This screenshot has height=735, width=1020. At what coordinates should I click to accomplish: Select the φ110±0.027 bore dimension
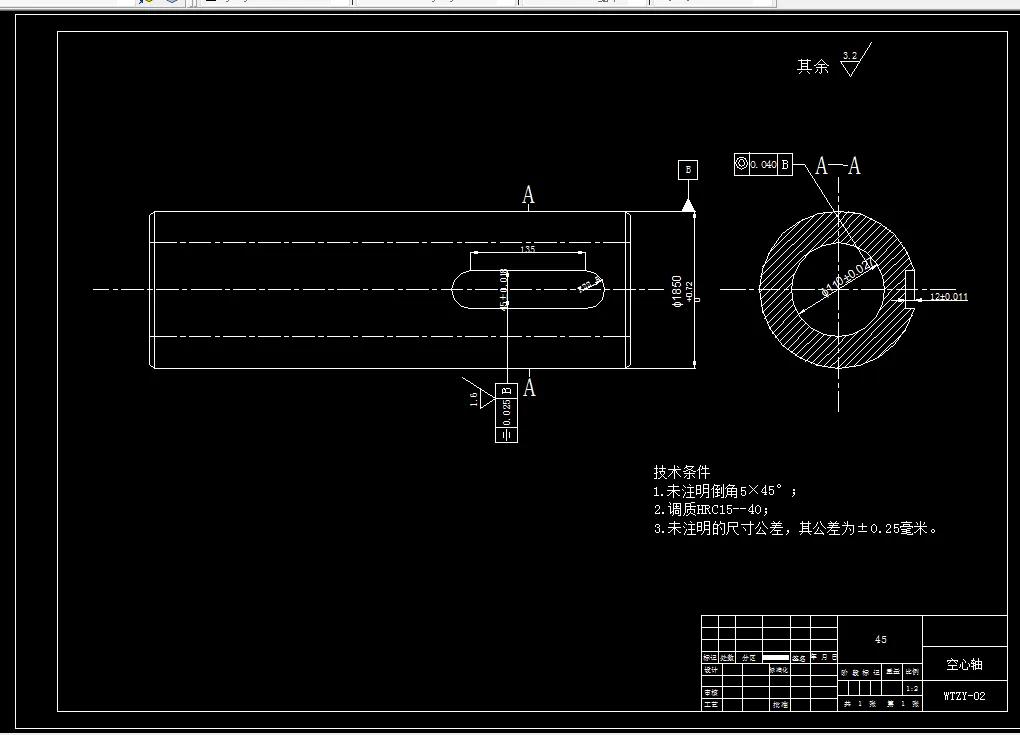[x=847, y=279]
